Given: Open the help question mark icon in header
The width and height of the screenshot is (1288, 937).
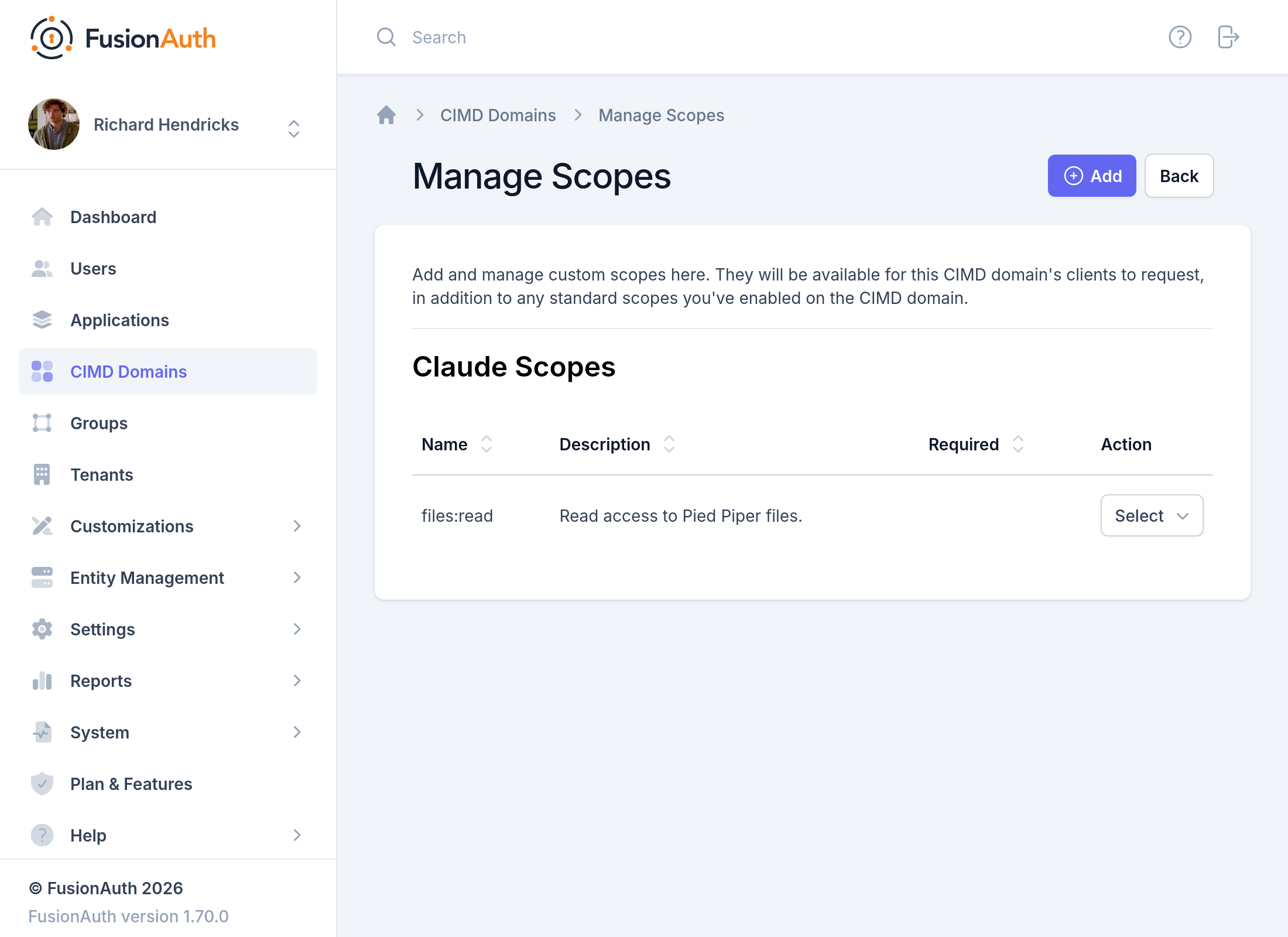Looking at the screenshot, I should coord(1180,37).
